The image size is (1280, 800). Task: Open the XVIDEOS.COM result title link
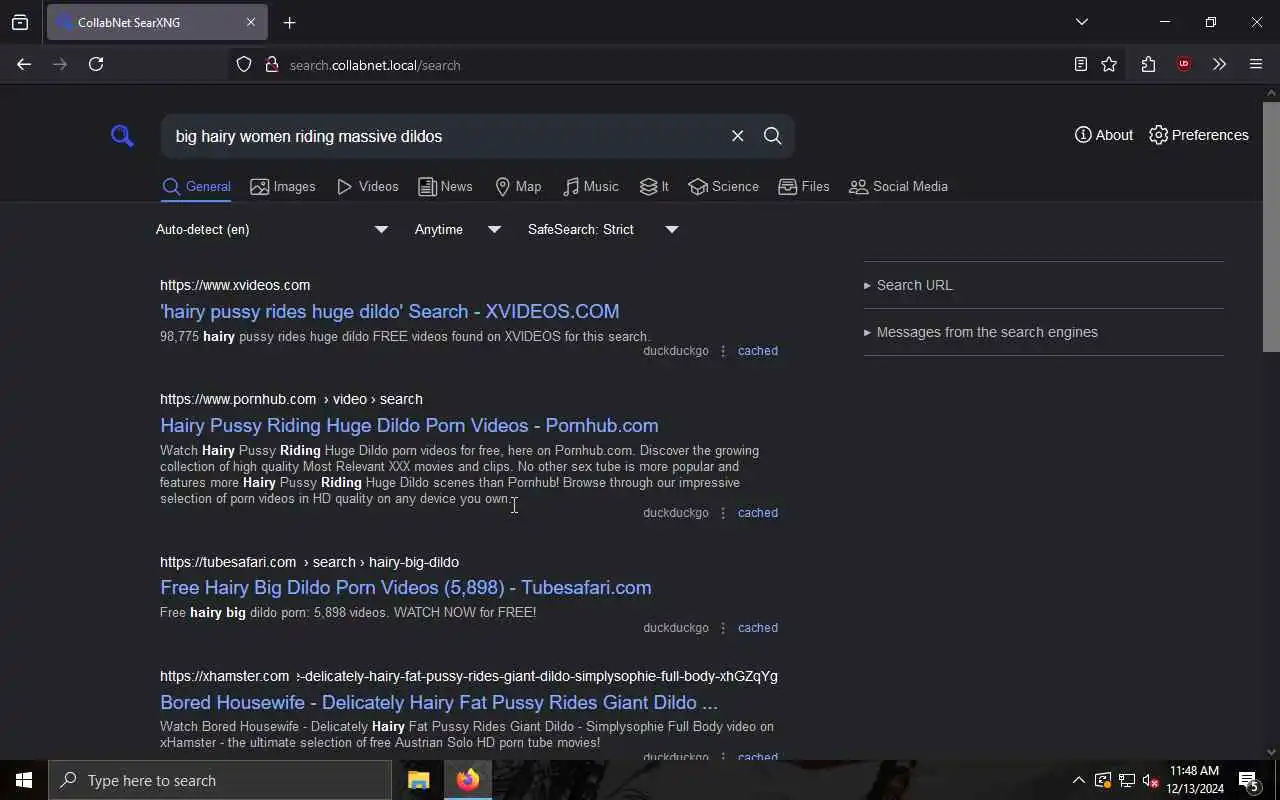point(389,311)
